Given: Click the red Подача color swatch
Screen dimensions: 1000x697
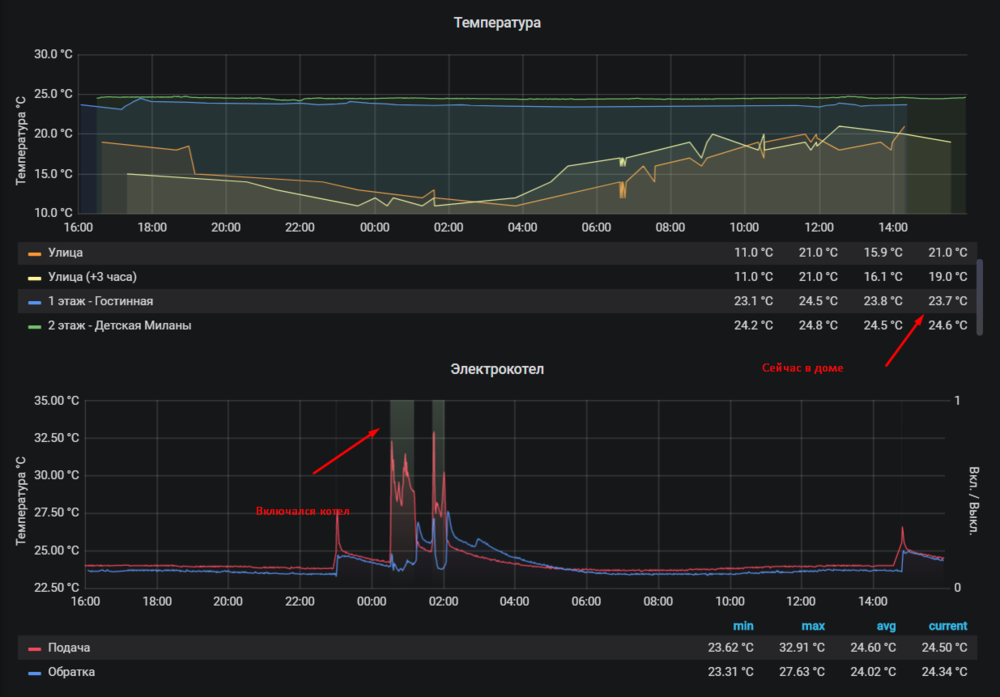Looking at the screenshot, I should point(34,649).
